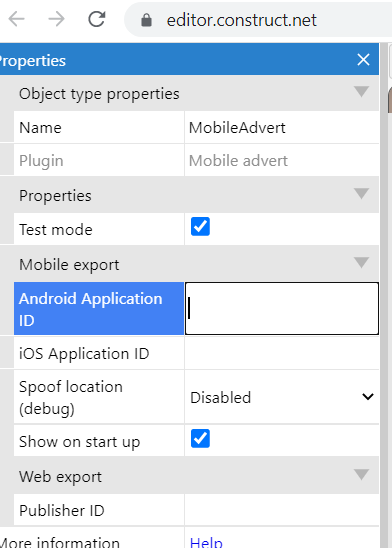392x548 pixels.
Task: Collapse the Object type properties section
Action: click(362, 92)
